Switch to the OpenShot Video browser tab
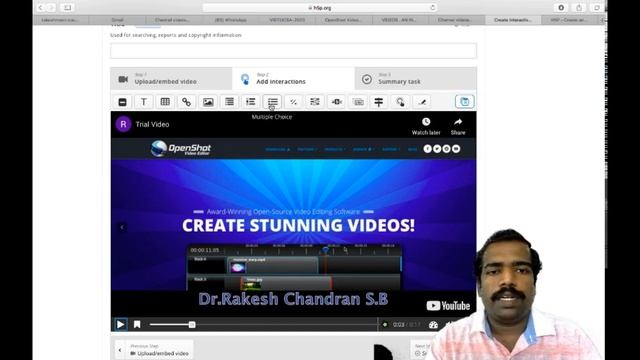Image resolution: width=640 pixels, height=360 pixels. [x=343, y=20]
